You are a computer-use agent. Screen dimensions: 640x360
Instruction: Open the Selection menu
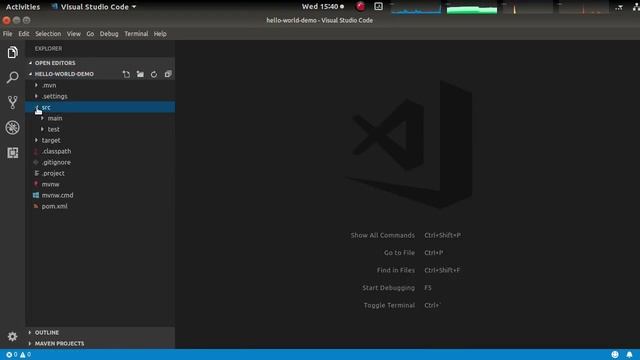[x=48, y=34]
